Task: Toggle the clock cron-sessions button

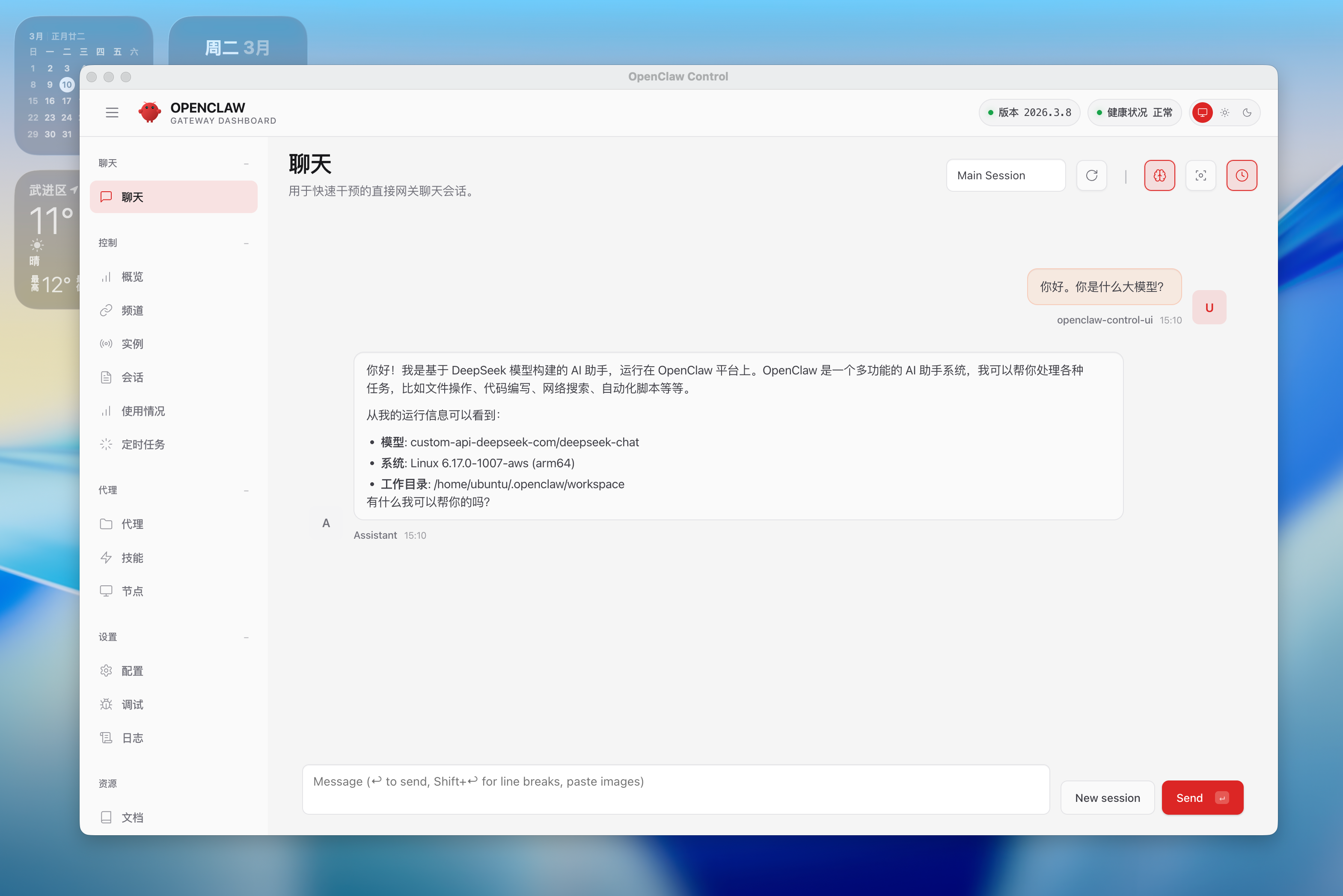Action: (x=1241, y=175)
